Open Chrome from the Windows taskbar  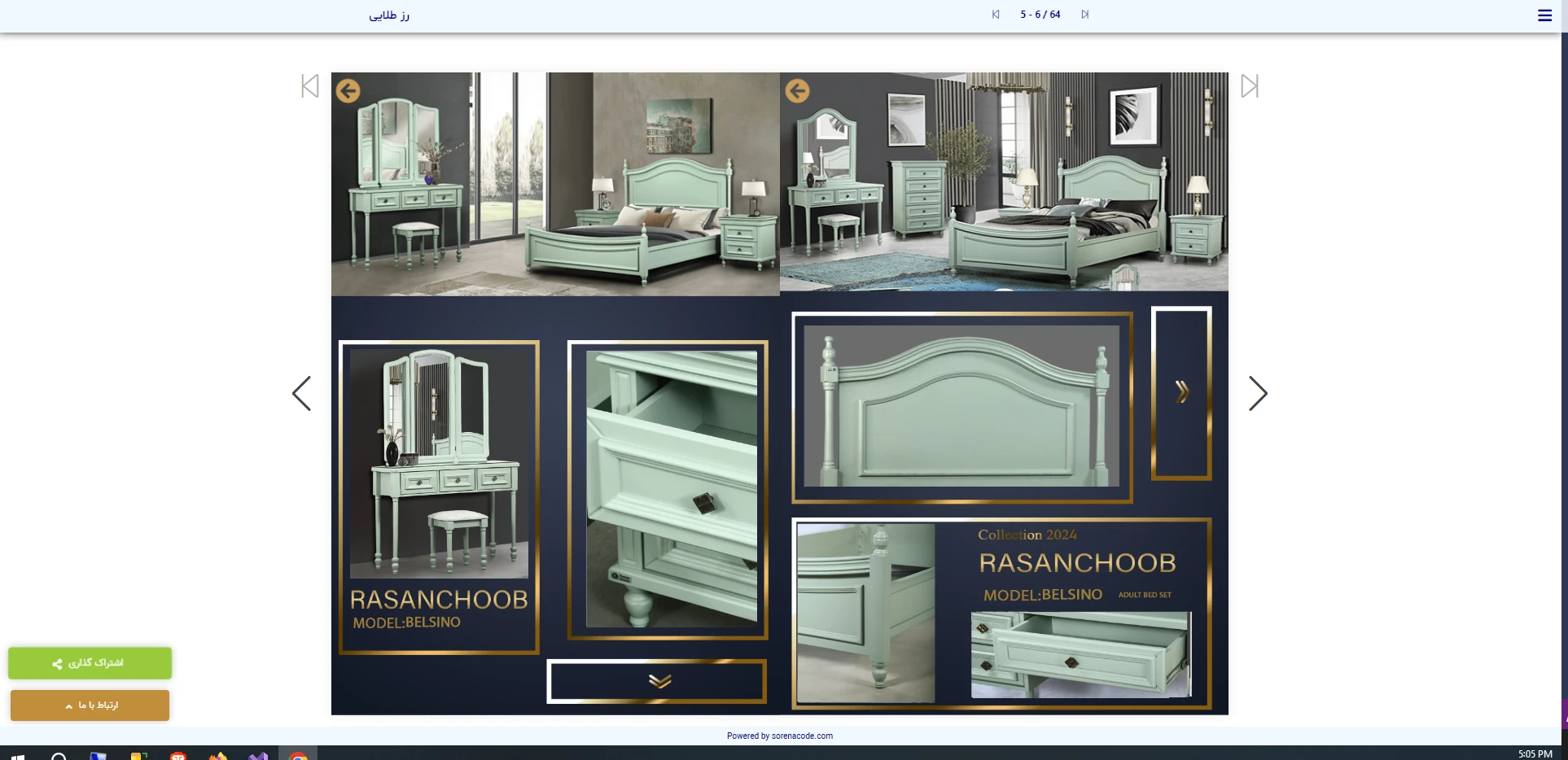[x=298, y=755]
